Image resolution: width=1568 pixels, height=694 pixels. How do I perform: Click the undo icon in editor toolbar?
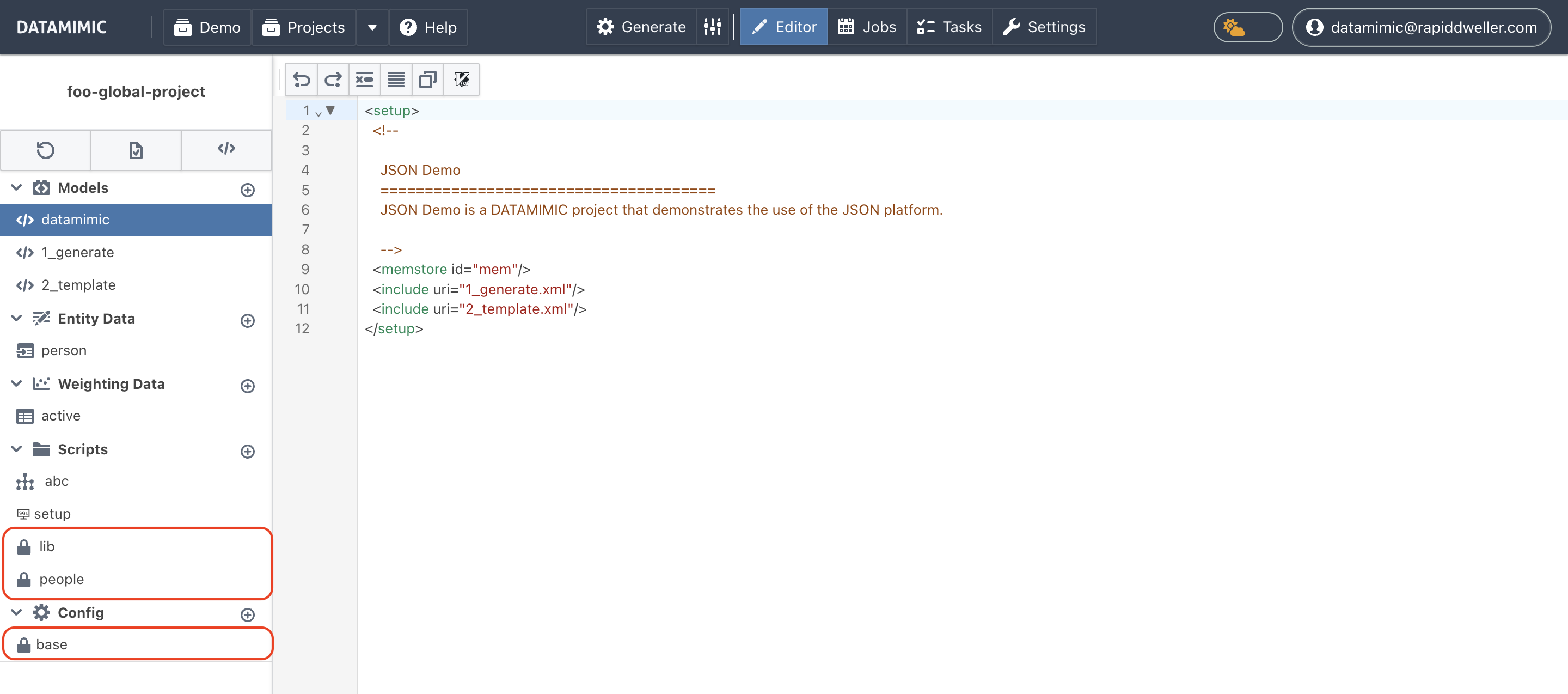pyautogui.click(x=302, y=80)
